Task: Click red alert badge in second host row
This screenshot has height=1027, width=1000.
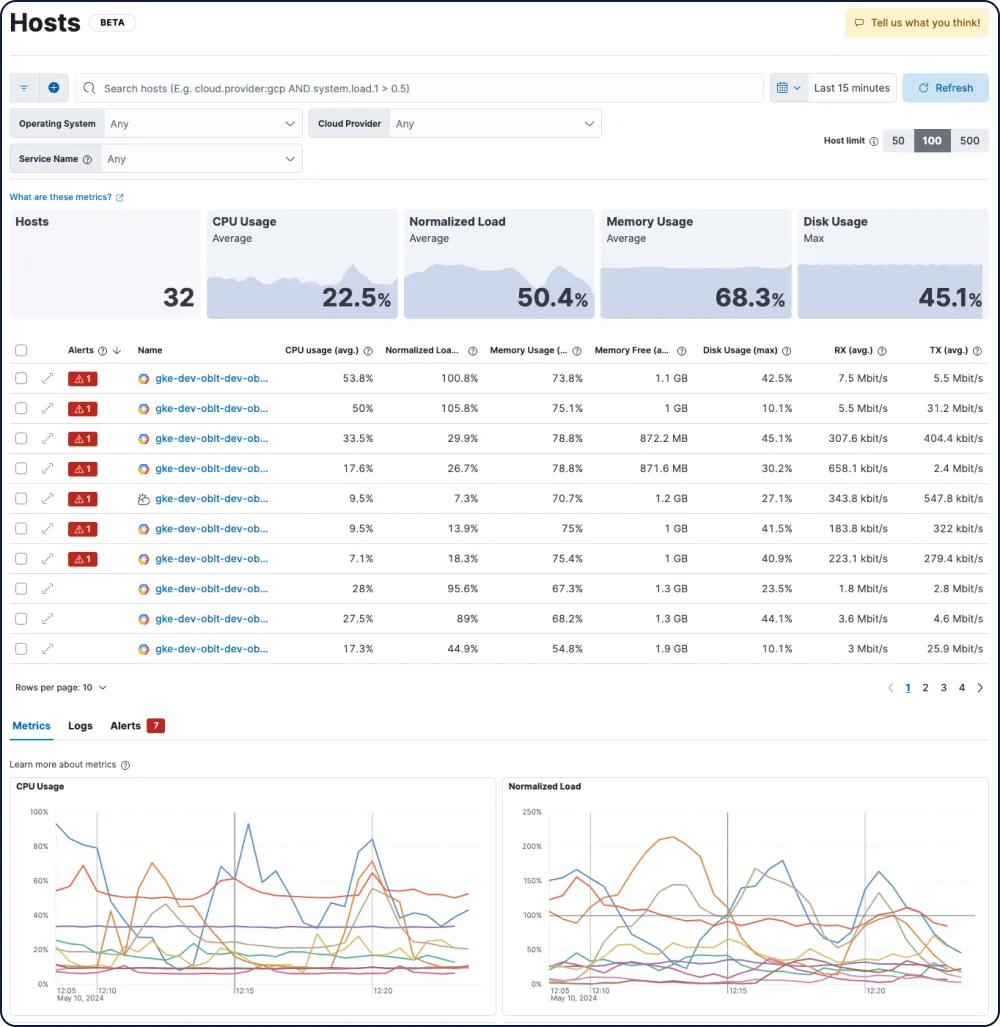Action: coord(83,409)
